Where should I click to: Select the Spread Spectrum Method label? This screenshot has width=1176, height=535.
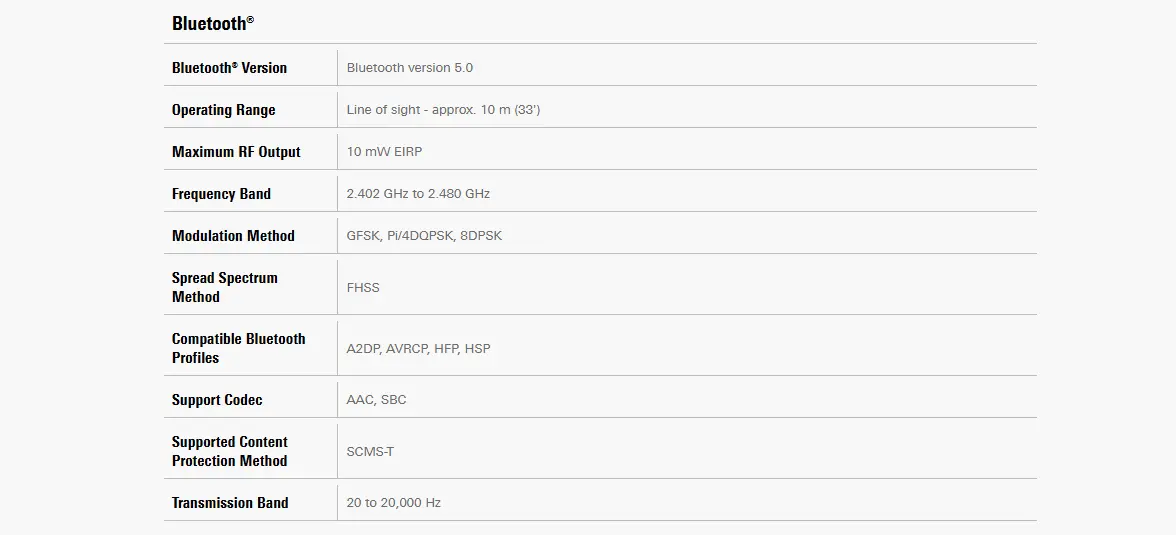pos(225,287)
